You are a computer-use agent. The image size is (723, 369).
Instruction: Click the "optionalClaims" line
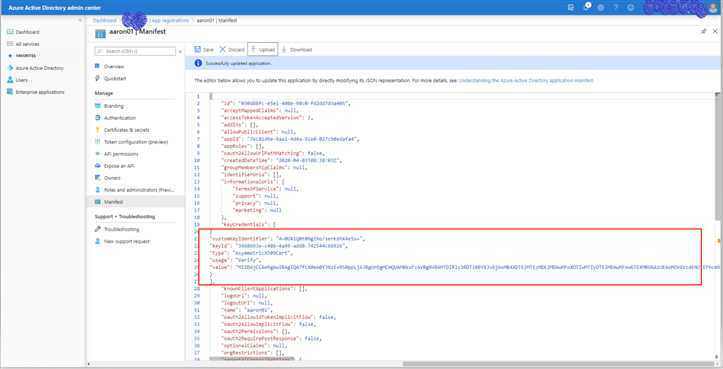click(254, 345)
